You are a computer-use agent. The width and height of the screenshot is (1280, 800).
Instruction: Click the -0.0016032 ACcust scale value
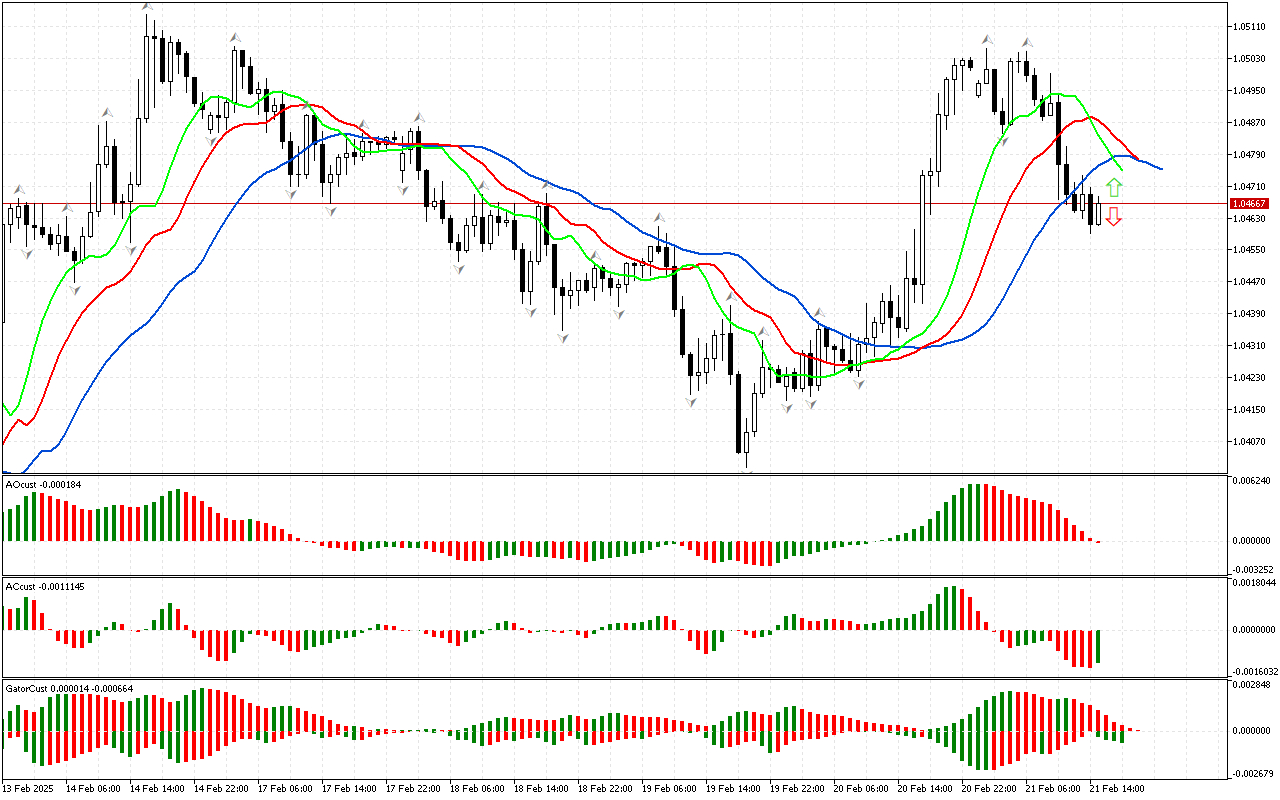(1254, 671)
